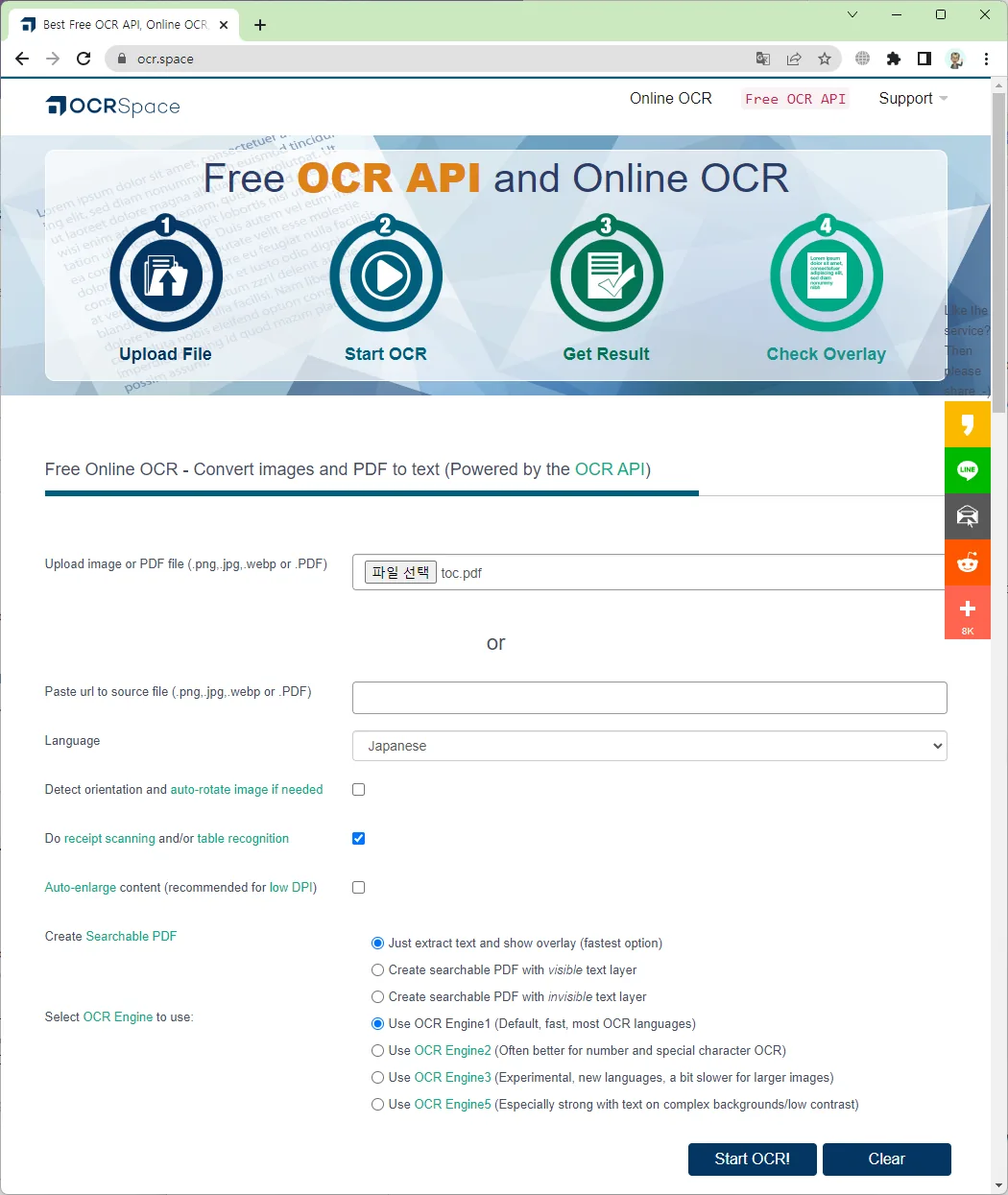Select searchable PDF with invisible text layer

(x=378, y=996)
